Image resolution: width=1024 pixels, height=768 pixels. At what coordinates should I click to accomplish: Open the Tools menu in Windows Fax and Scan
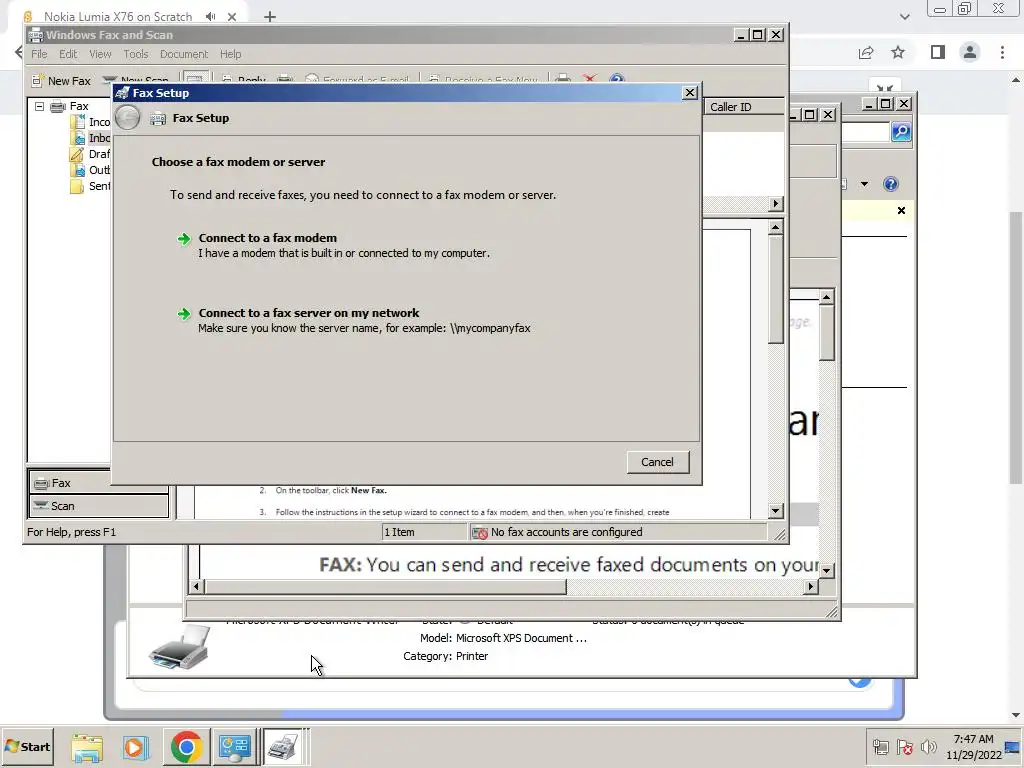pyautogui.click(x=136, y=54)
